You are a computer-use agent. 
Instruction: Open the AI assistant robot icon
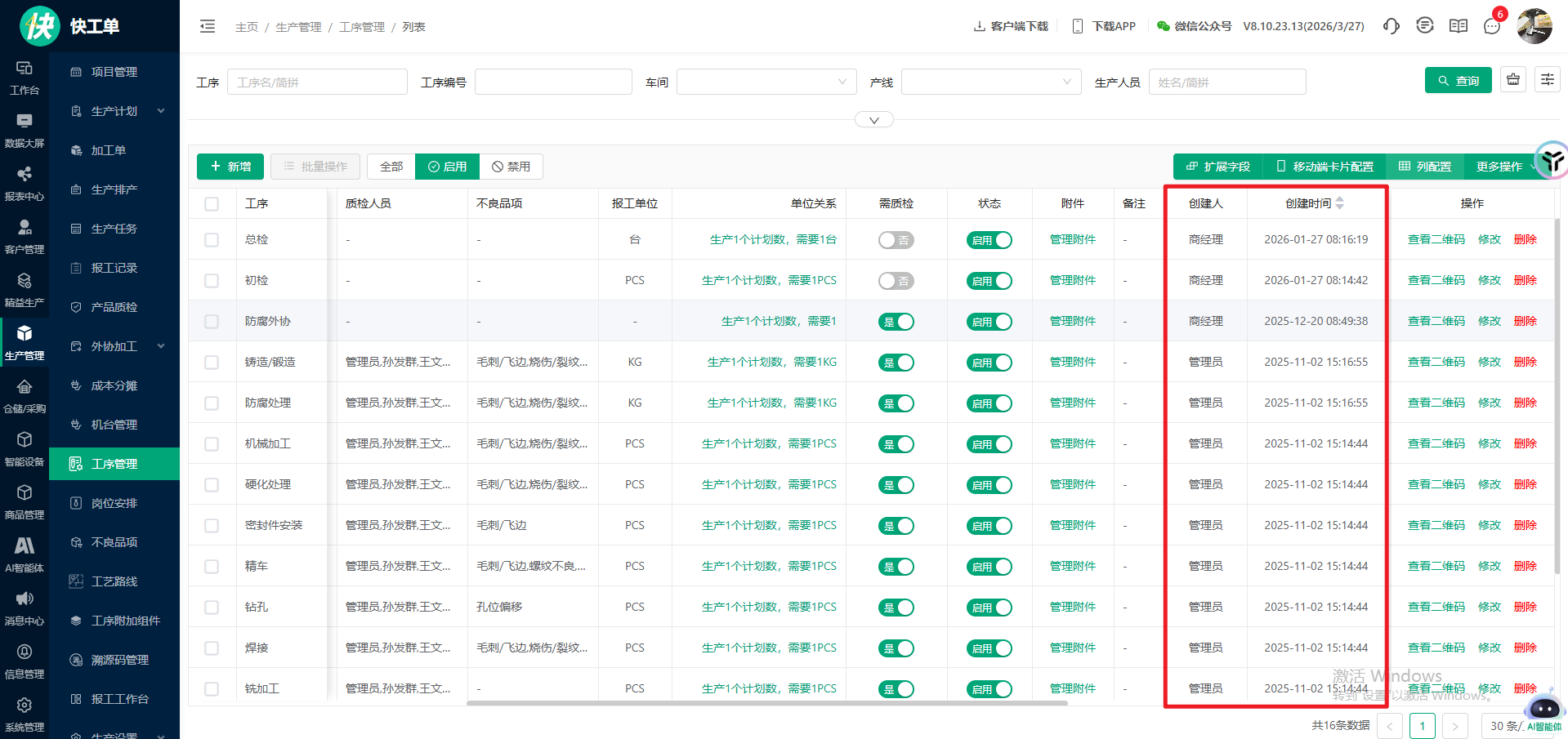(1544, 709)
